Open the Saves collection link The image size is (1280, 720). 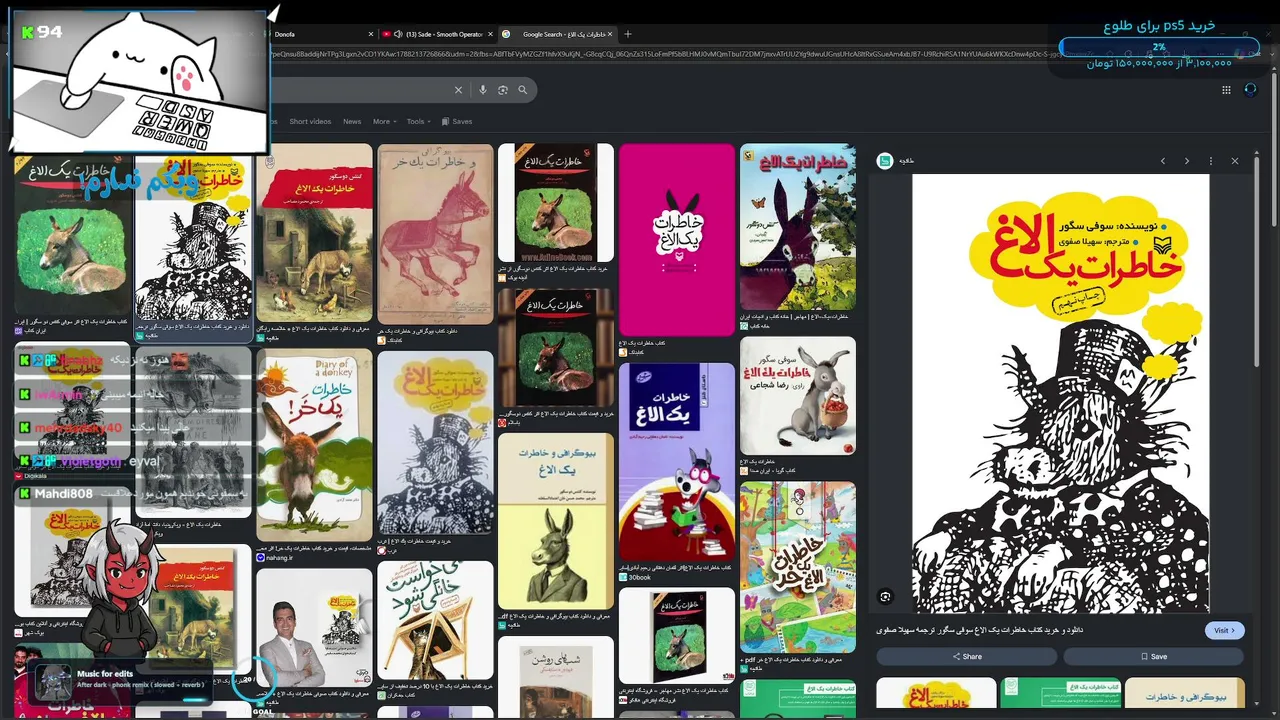click(x=457, y=122)
